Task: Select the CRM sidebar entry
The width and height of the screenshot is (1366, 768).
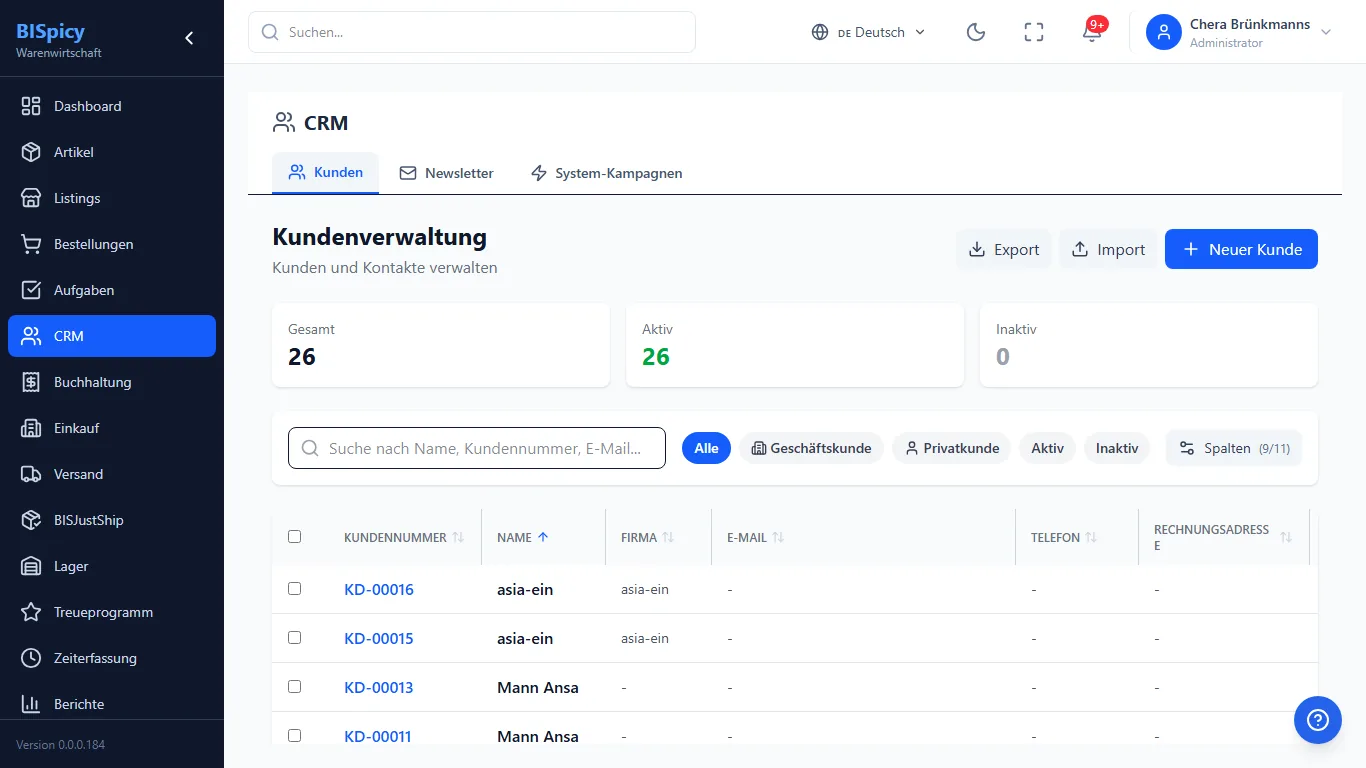Action: coord(112,336)
